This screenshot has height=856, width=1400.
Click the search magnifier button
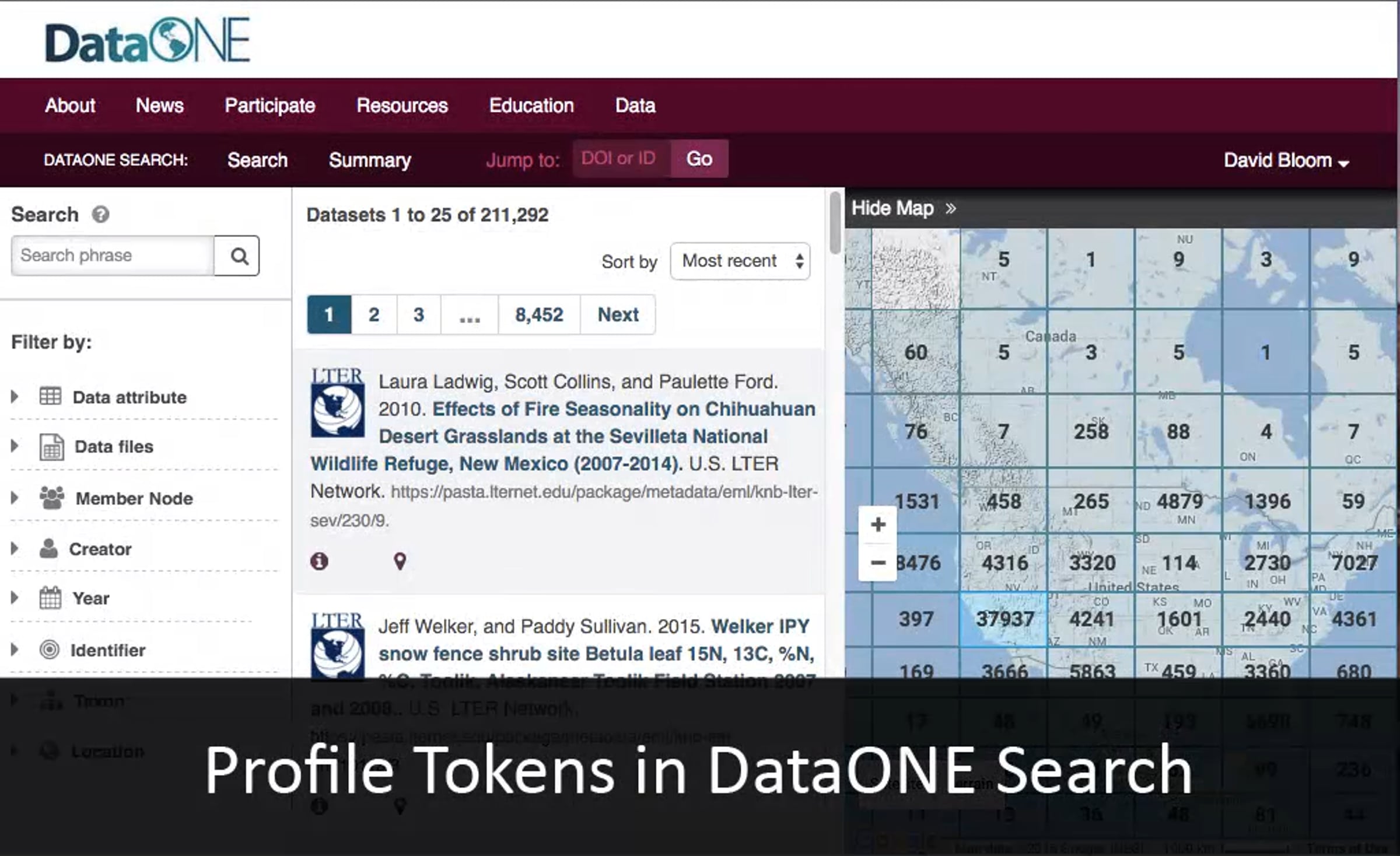(x=237, y=256)
